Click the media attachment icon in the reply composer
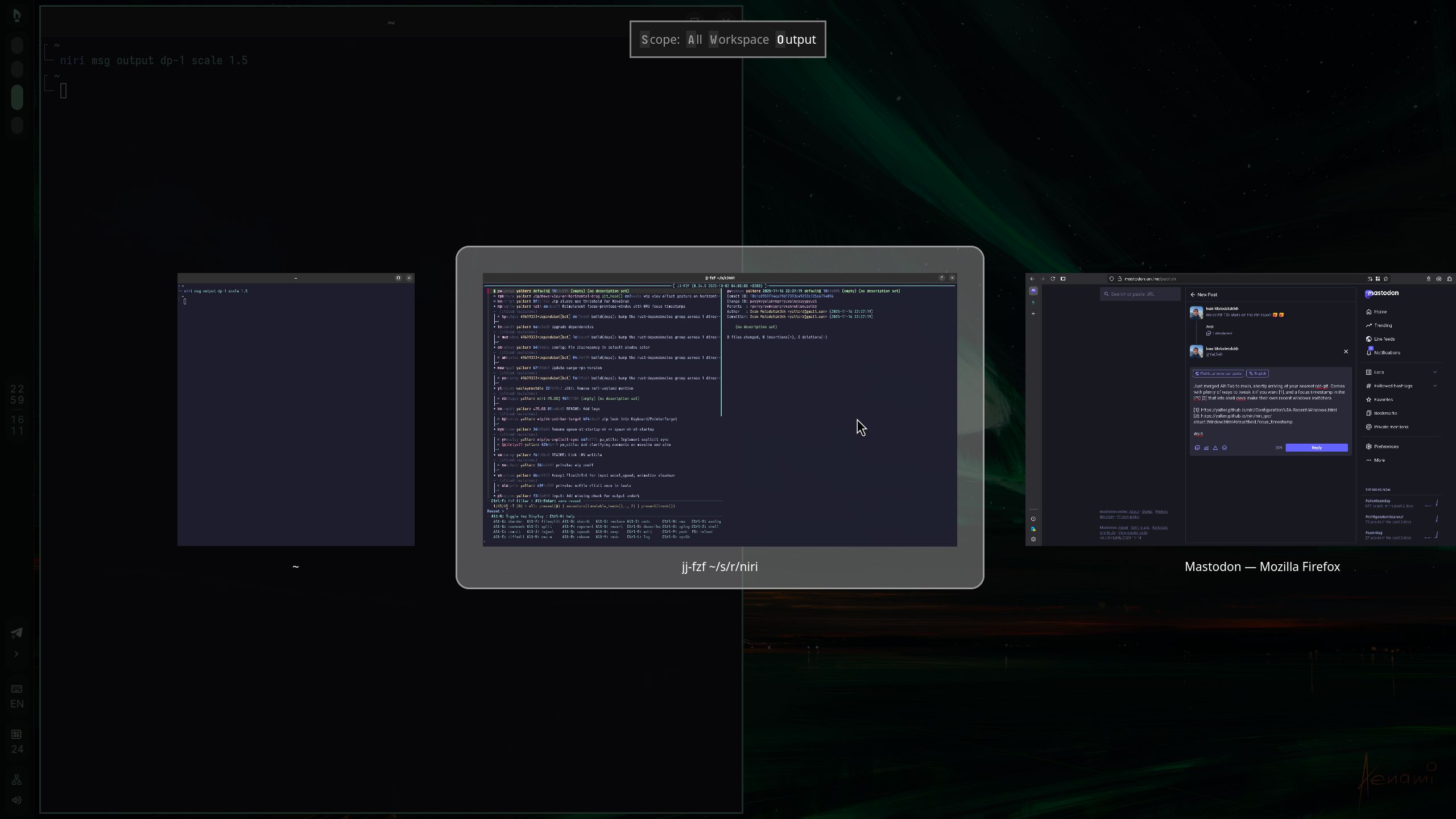1456x819 pixels. pyautogui.click(x=1197, y=448)
